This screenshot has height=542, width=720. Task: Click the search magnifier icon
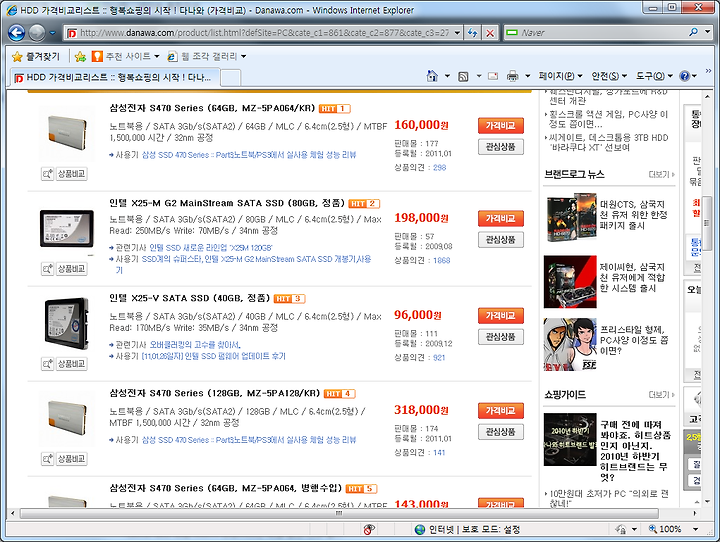click(693, 32)
